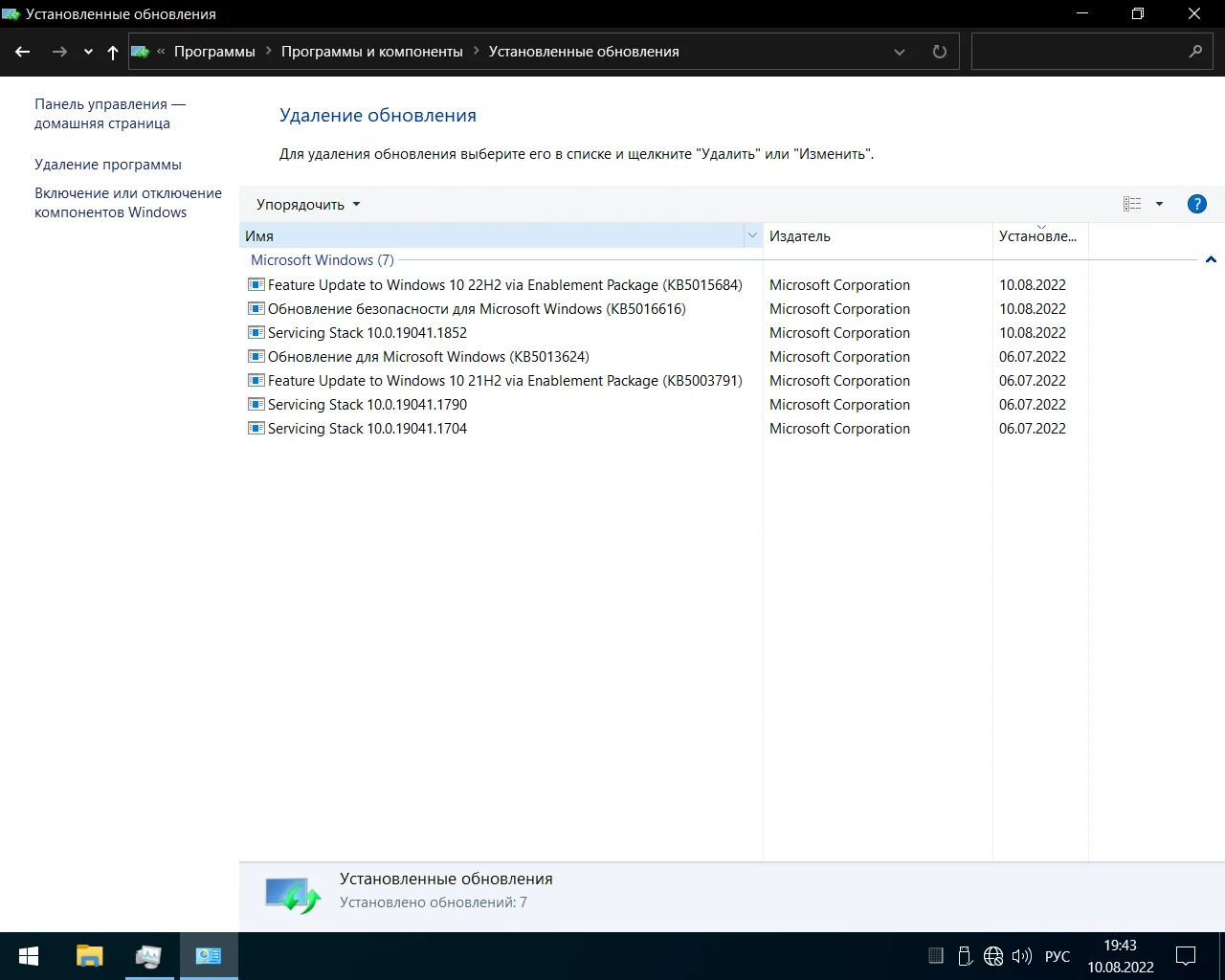
Task: Click icon of Servicing Stack 1790 row
Action: coord(256,404)
